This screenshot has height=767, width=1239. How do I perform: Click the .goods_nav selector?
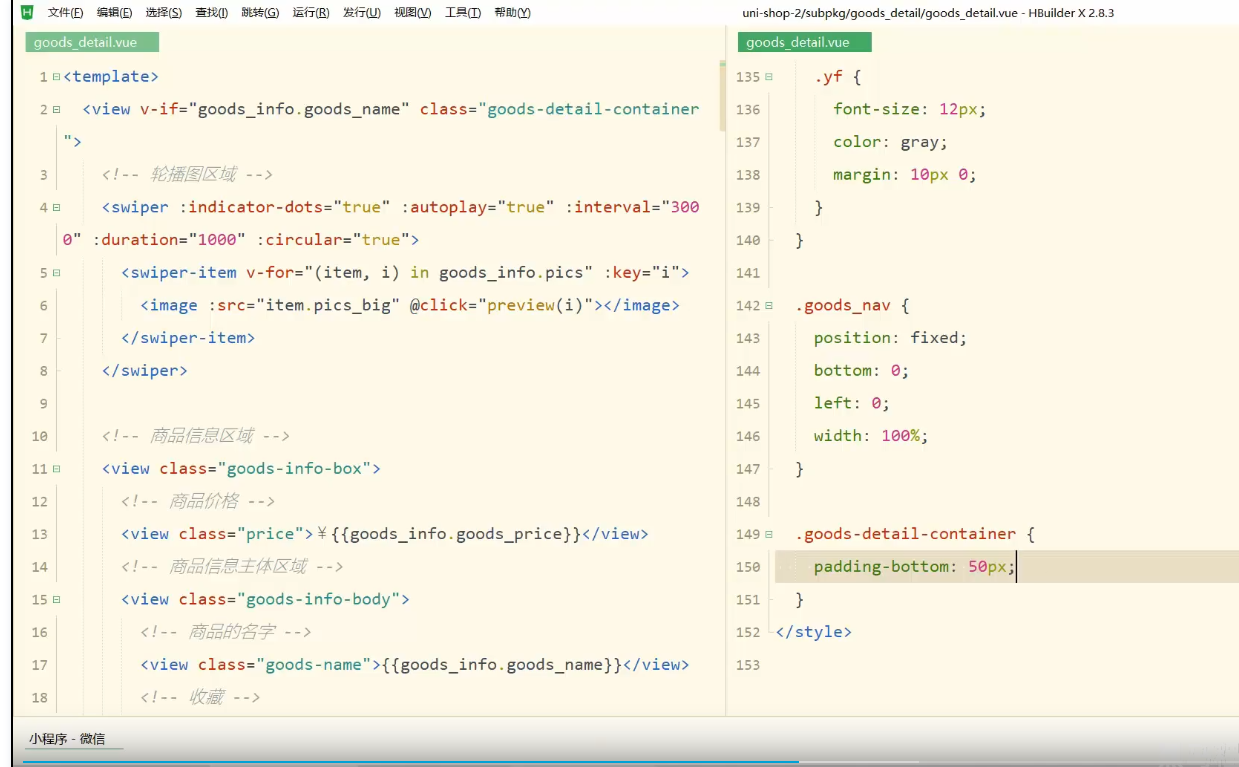point(842,305)
